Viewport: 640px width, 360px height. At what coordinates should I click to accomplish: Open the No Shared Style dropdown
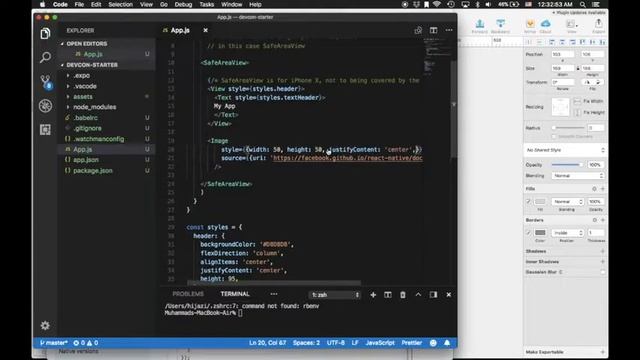click(x=565, y=150)
